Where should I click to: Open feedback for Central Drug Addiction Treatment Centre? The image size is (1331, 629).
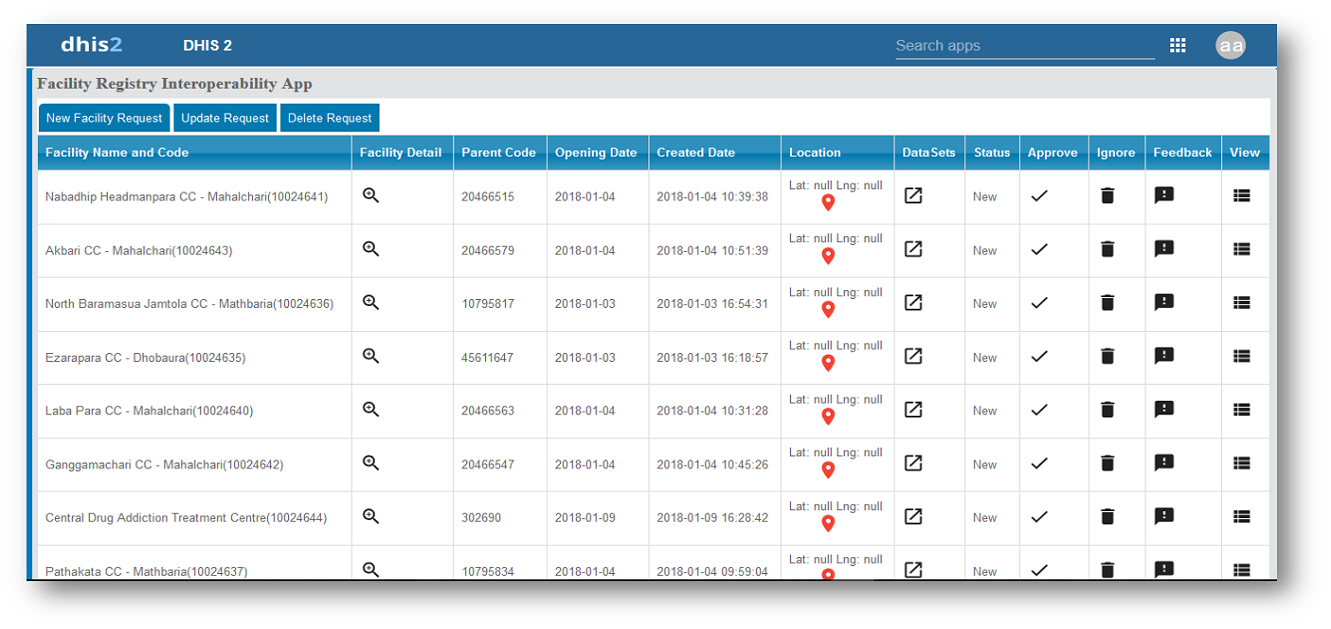(1164, 516)
